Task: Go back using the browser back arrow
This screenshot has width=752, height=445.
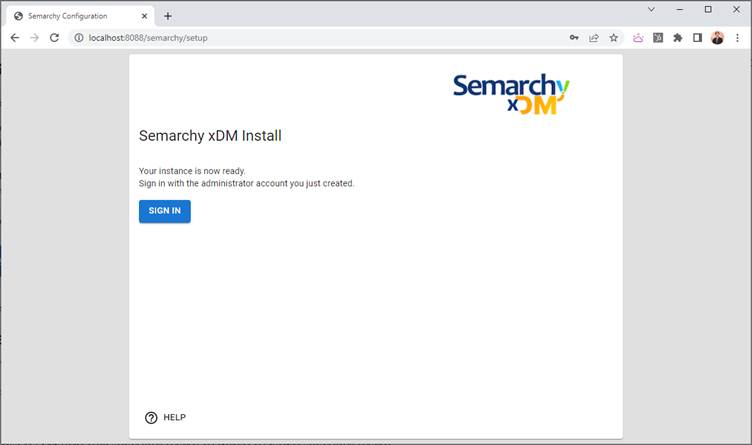Action: (x=15, y=38)
